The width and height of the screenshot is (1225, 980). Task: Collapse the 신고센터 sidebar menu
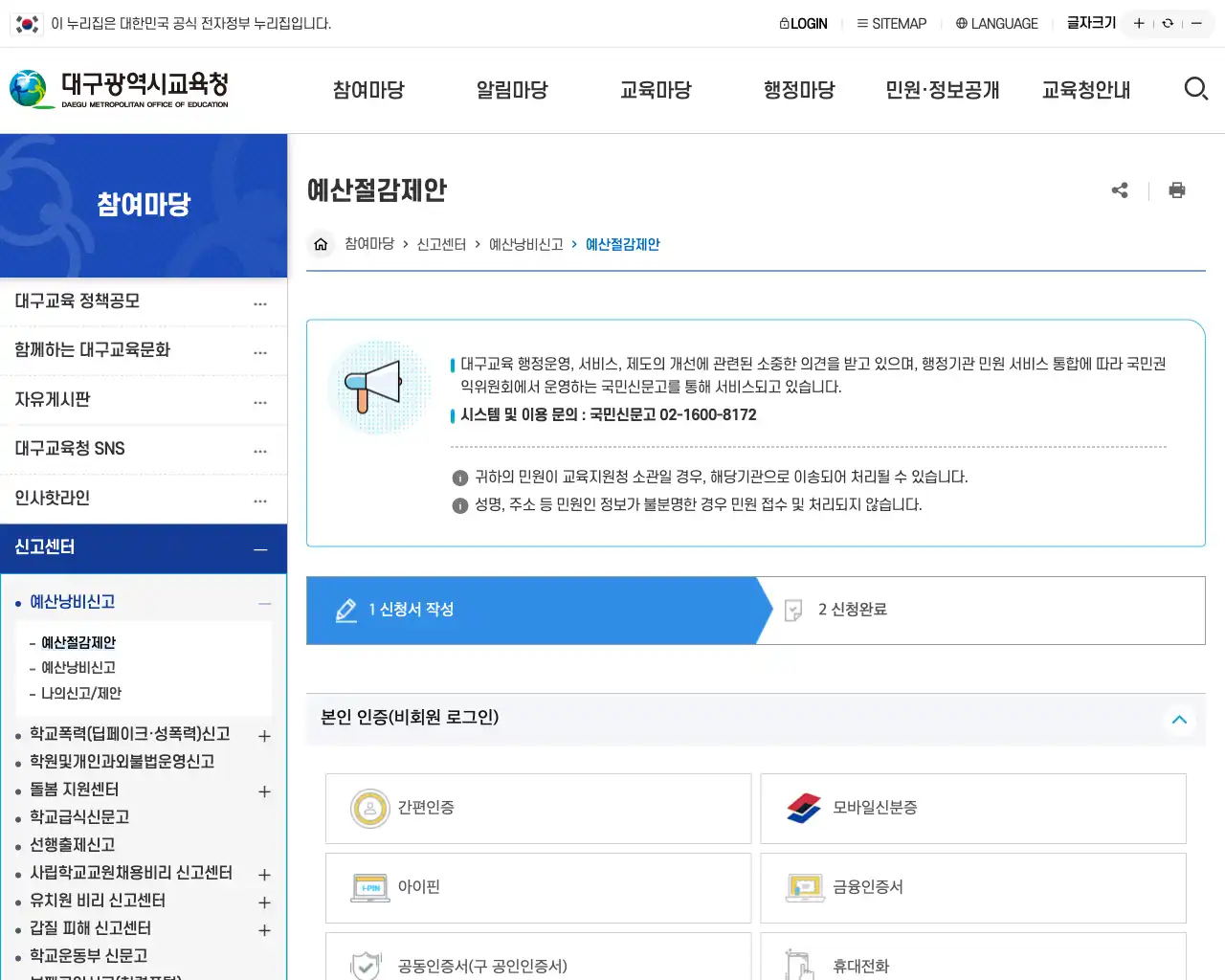pyautogui.click(x=258, y=549)
